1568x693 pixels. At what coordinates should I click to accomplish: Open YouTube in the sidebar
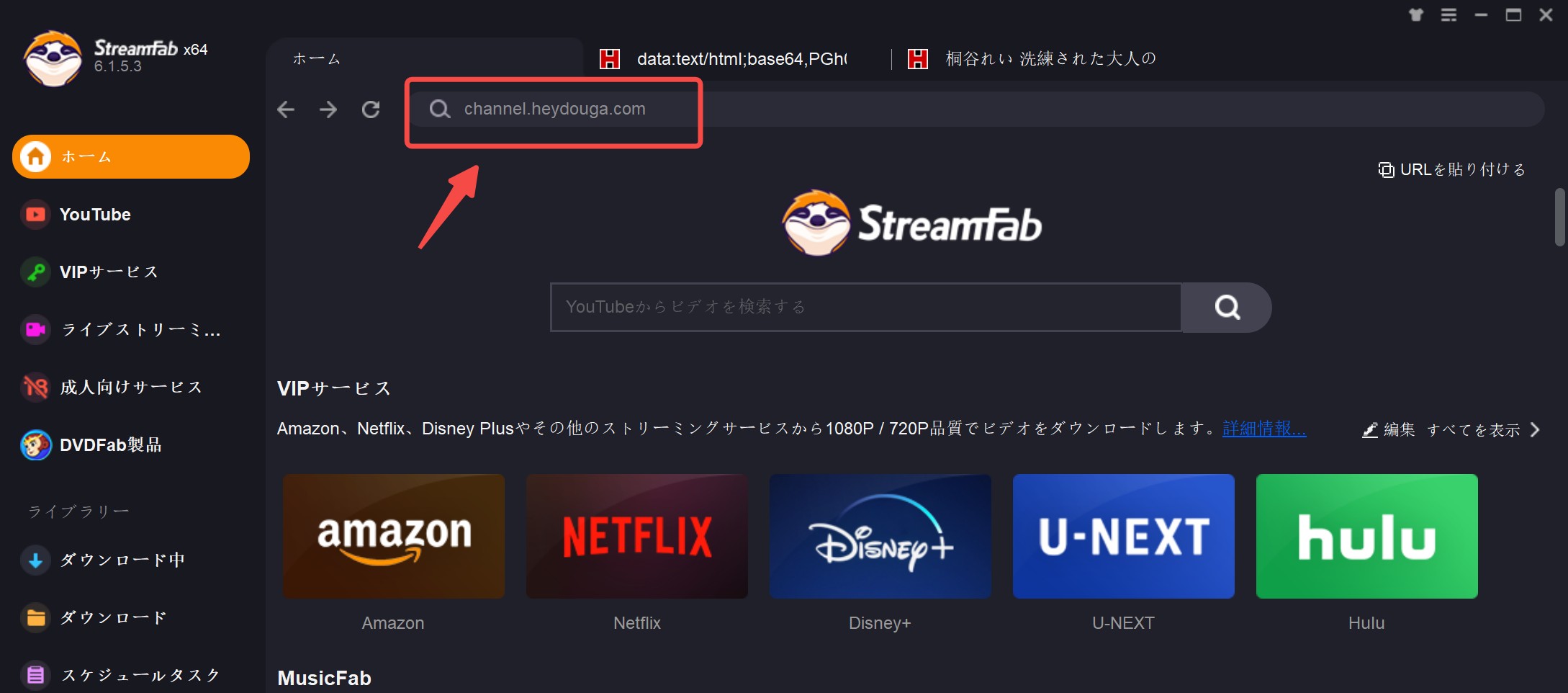(x=131, y=215)
